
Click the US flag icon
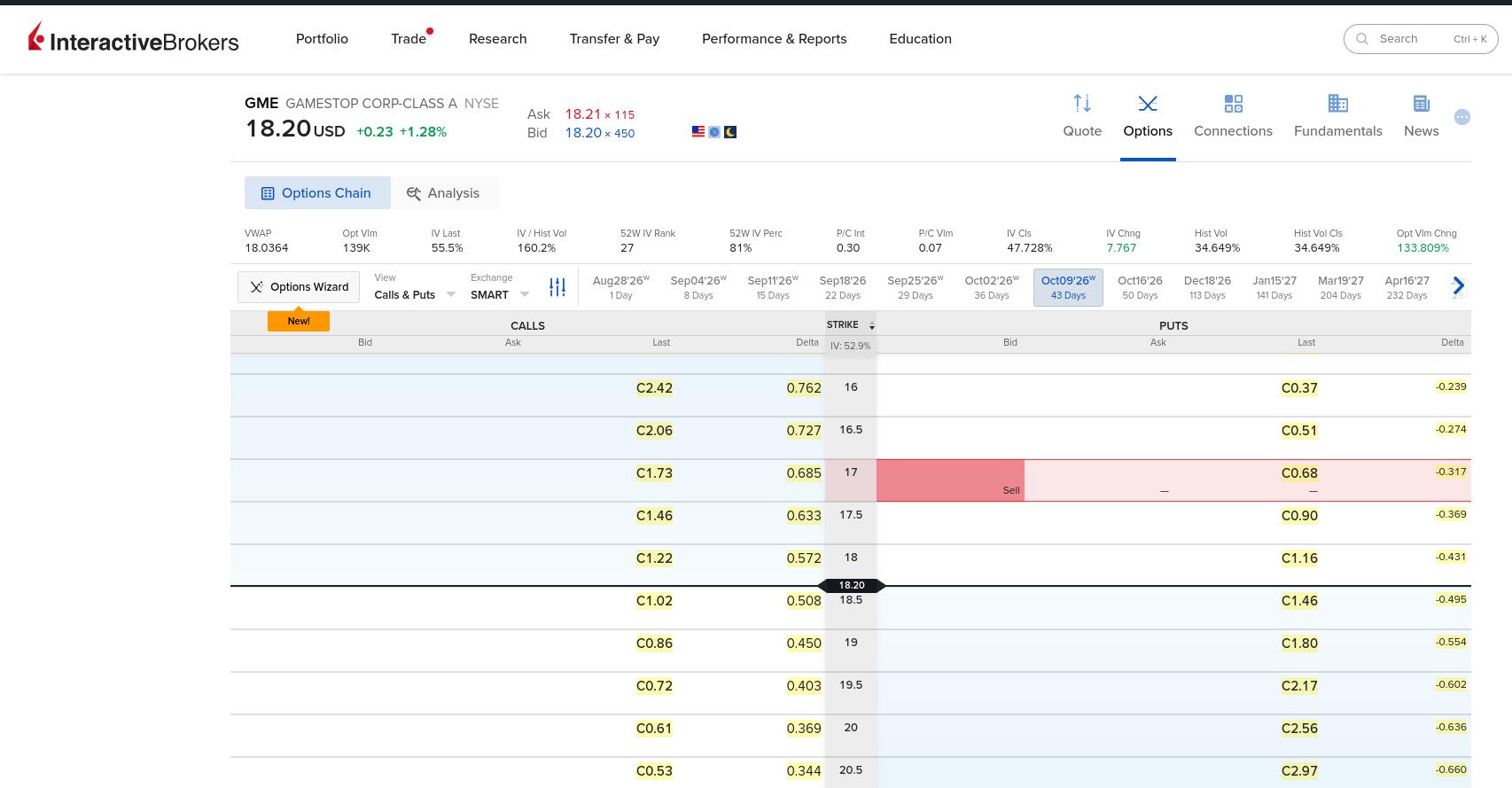click(x=698, y=132)
